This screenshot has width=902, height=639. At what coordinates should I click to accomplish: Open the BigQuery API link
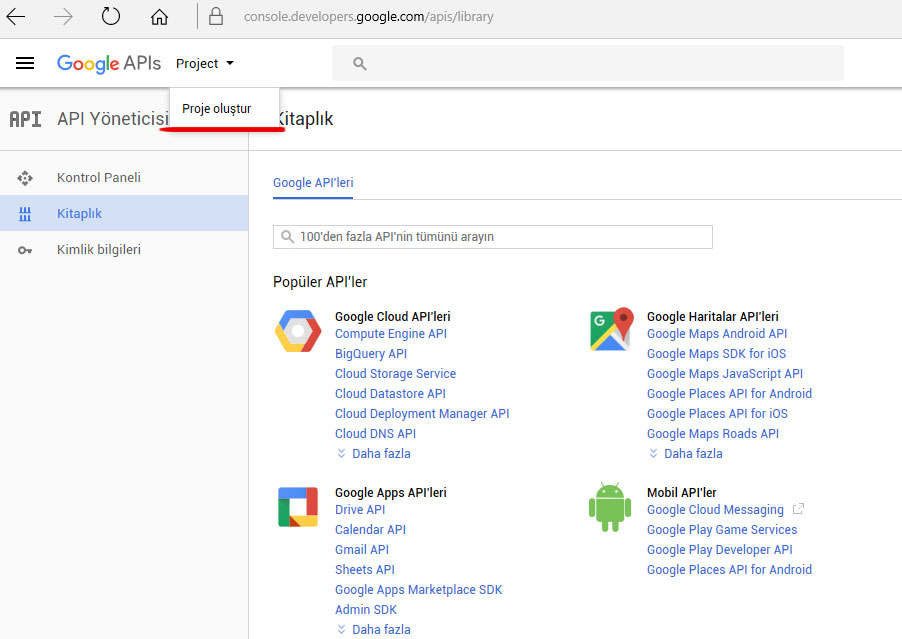[371, 354]
